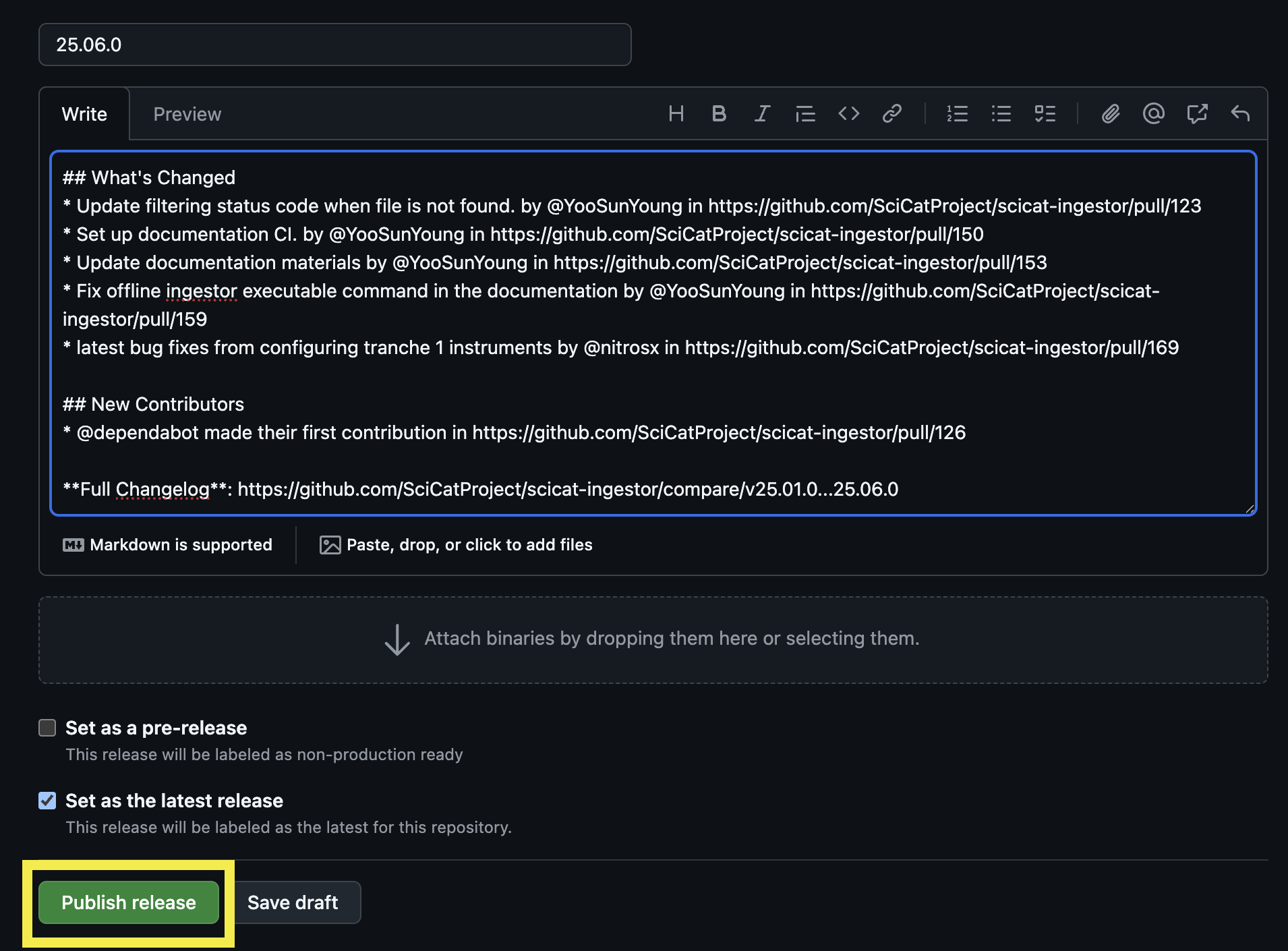Click the Publish release button

coord(129,902)
